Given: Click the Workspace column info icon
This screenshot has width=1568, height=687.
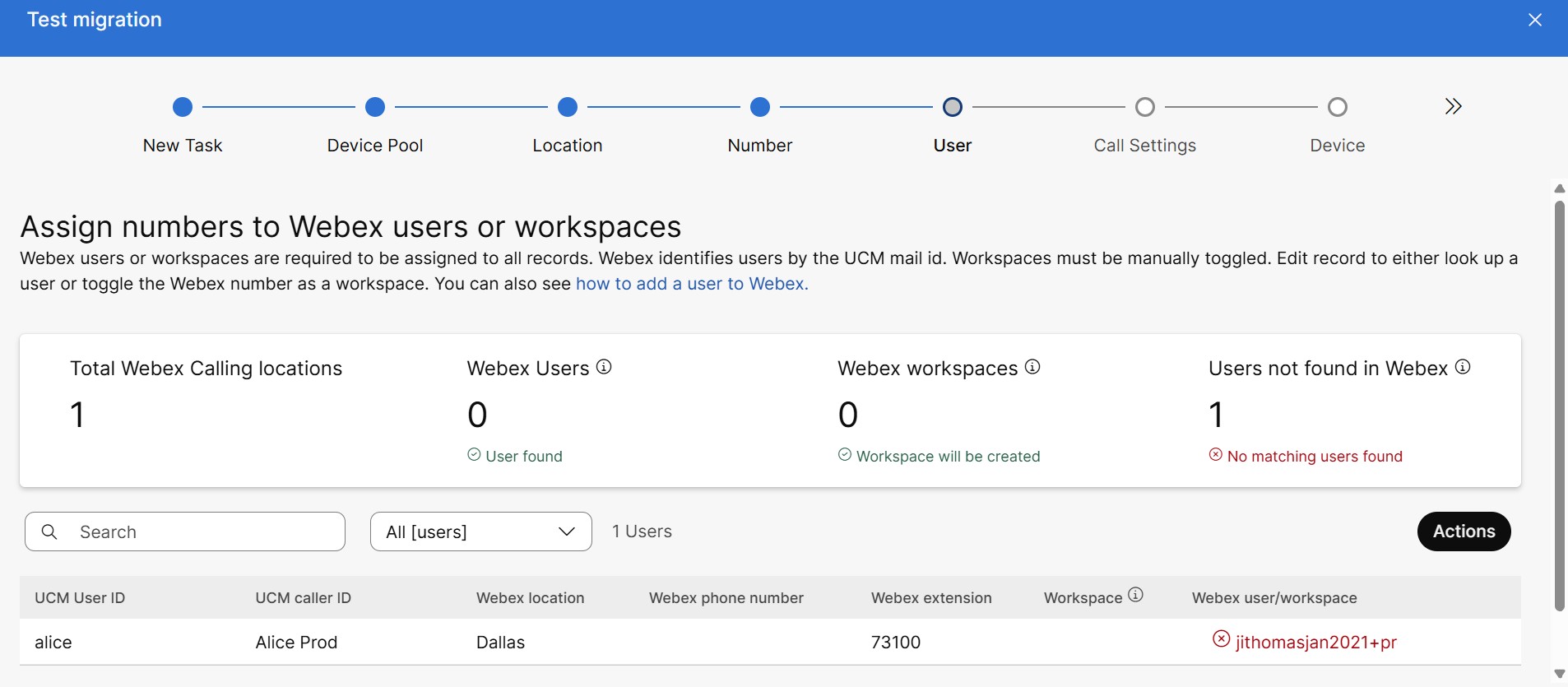Looking at the screenshot, I should [1135, 595].
